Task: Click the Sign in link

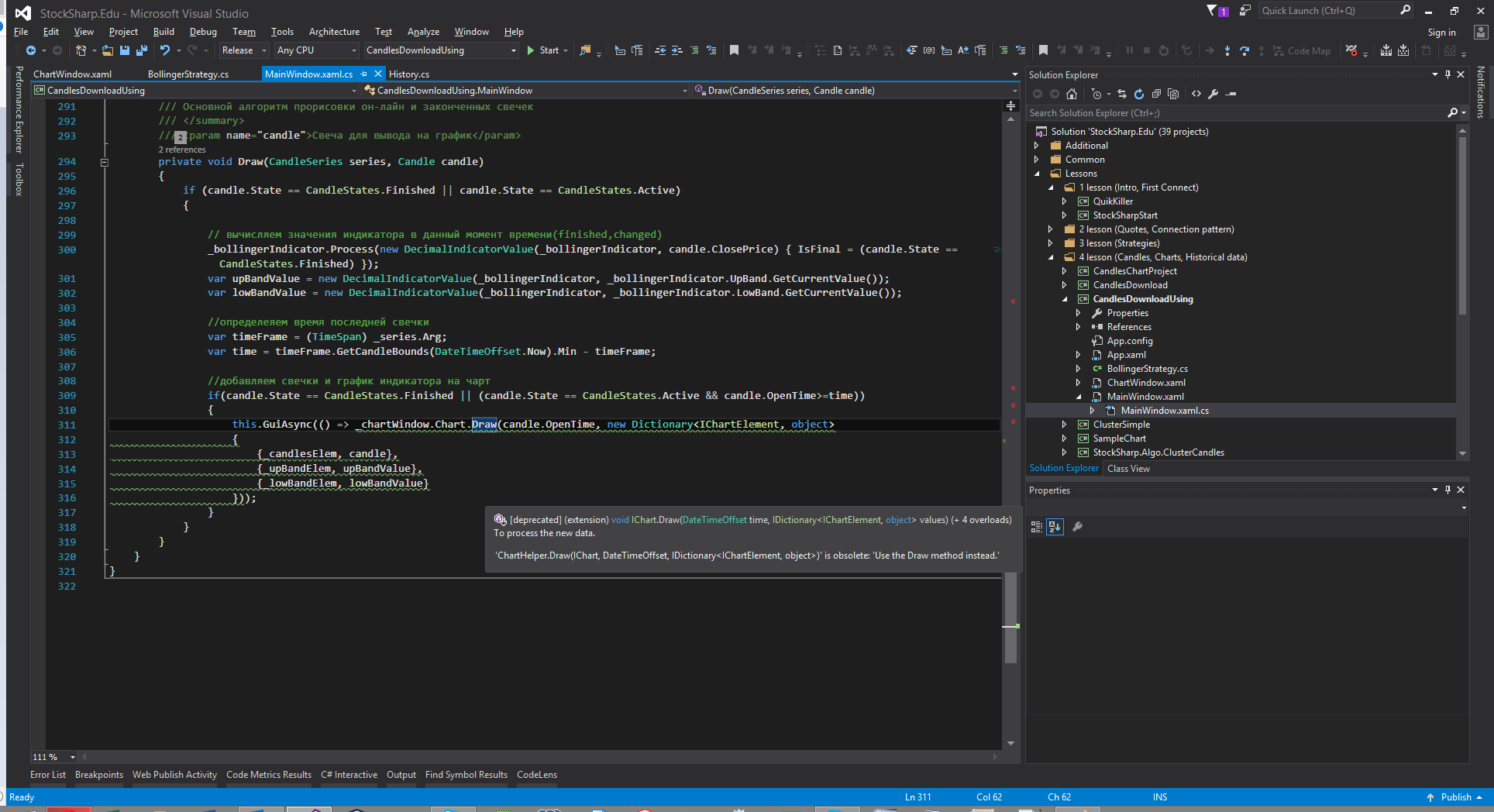Action: (x=1441, y=33)
